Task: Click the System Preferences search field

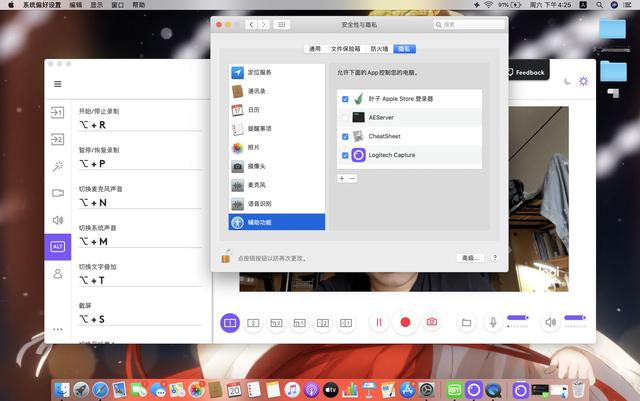Action: point(469,25)
